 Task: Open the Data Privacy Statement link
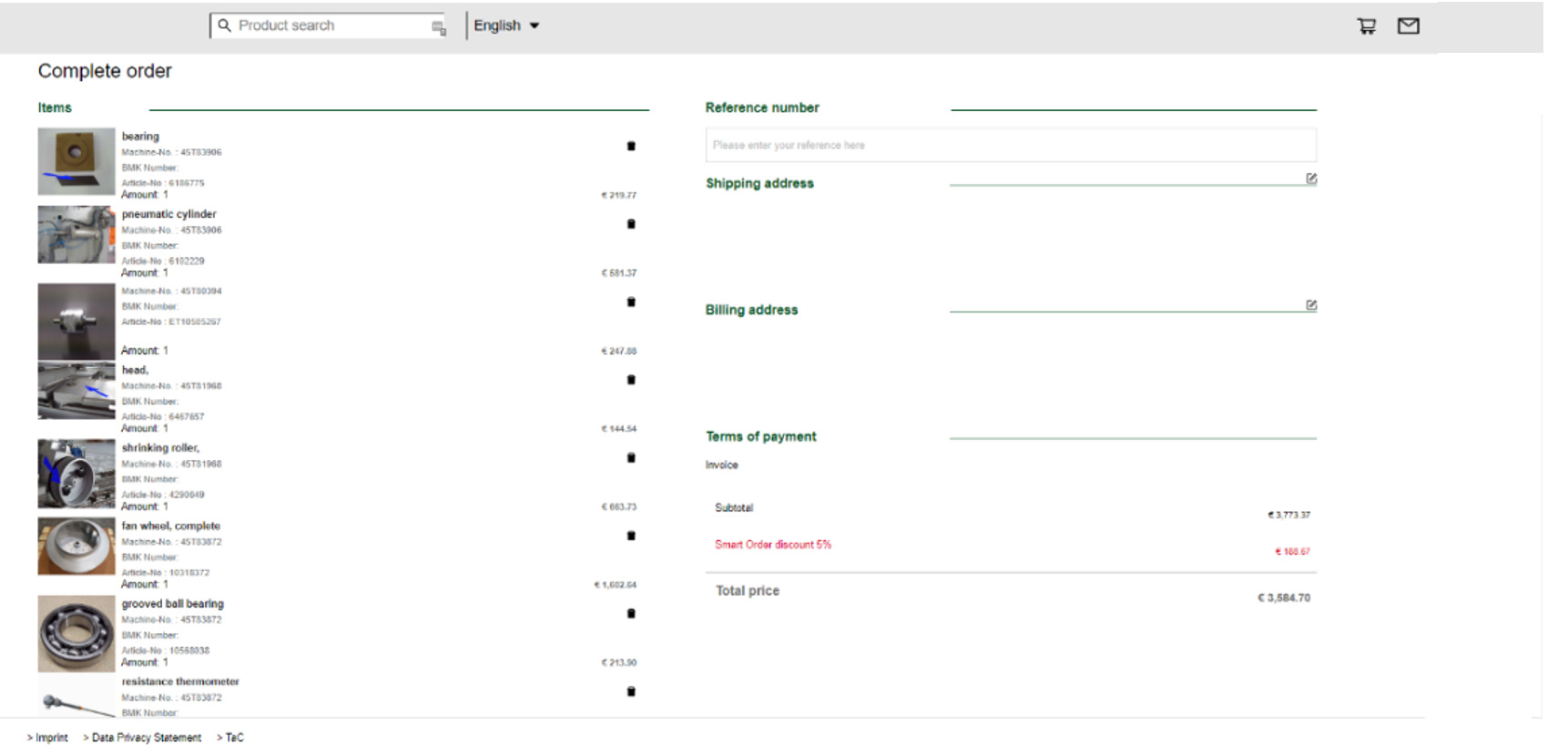pyautogui.click(x=146, y=738)
